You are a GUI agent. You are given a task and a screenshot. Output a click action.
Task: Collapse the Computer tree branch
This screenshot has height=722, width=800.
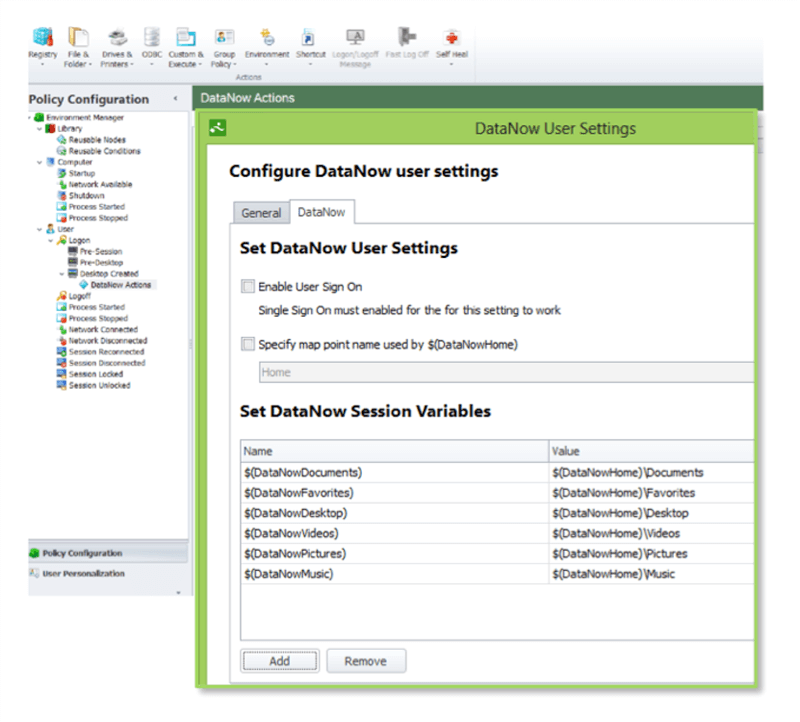click(x=40, y=162)
